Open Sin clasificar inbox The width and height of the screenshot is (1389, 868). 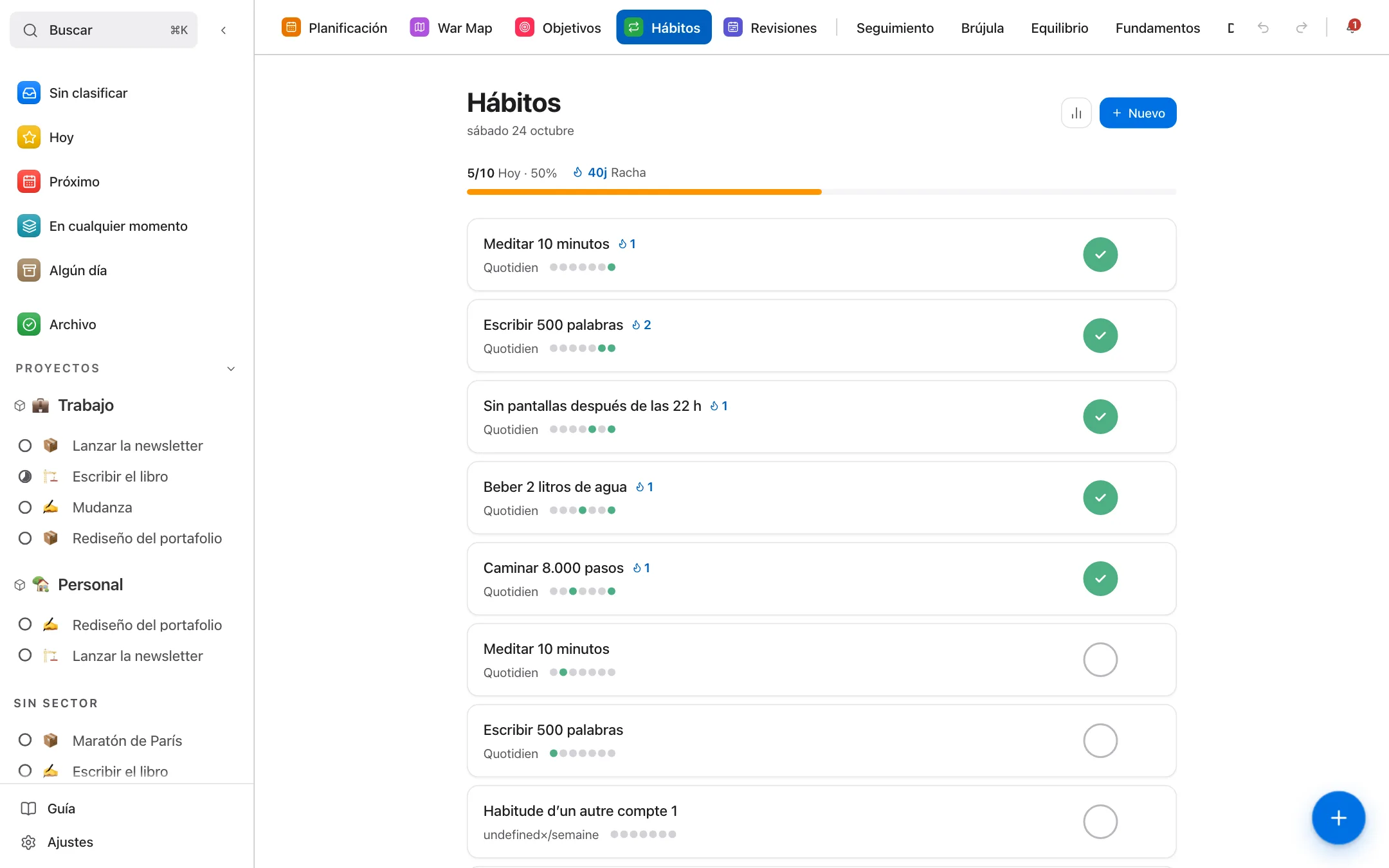tap(73, 93)
